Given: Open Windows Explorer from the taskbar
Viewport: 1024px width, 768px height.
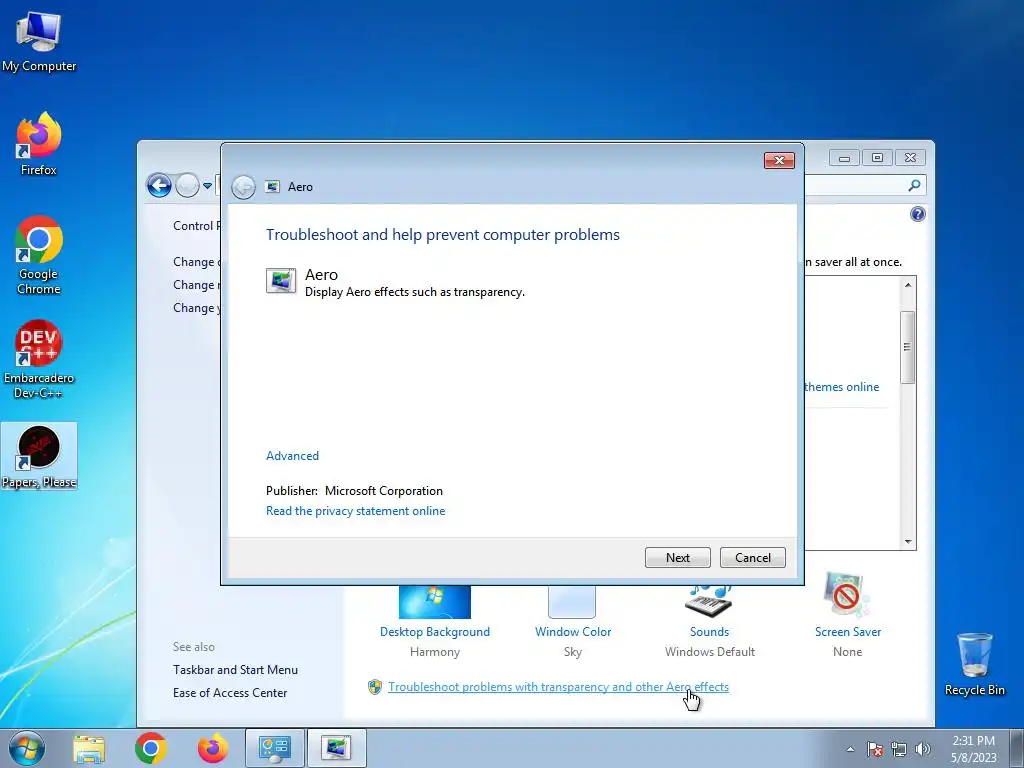Looking at the screenshot, I should tap(89, 748).
